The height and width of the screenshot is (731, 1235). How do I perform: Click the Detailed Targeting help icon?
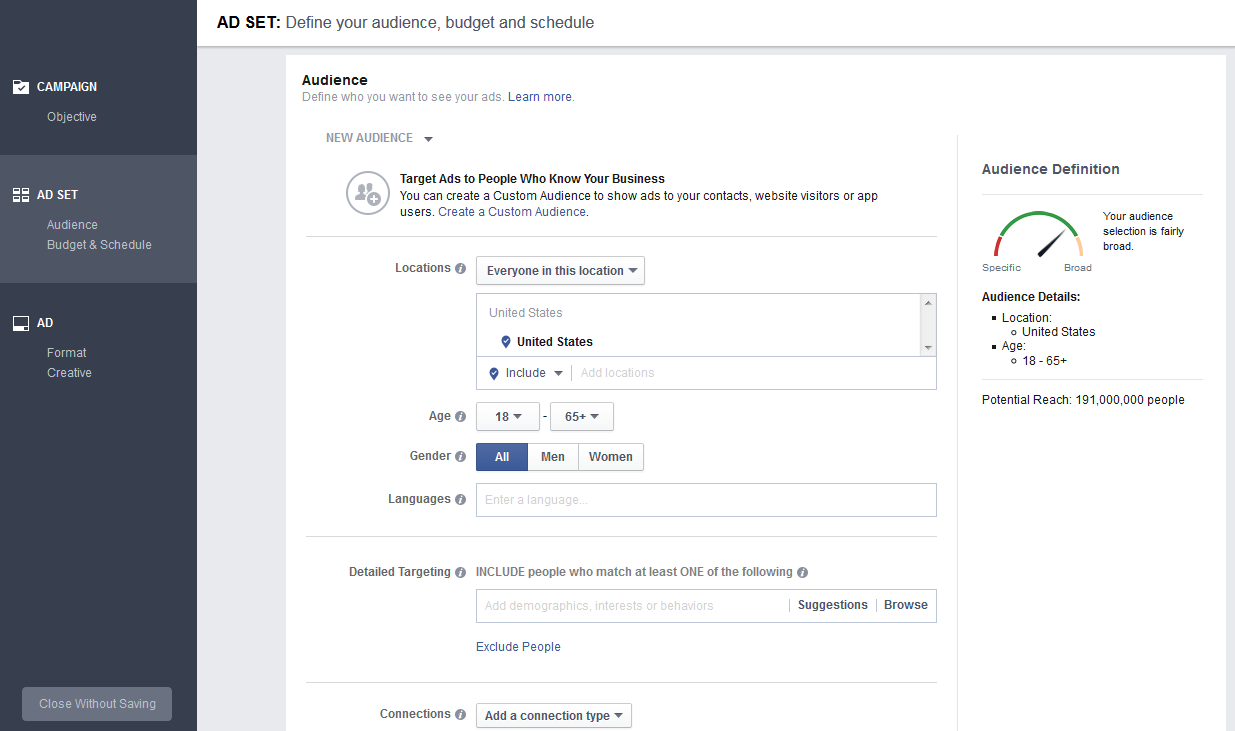pos(460,572)
